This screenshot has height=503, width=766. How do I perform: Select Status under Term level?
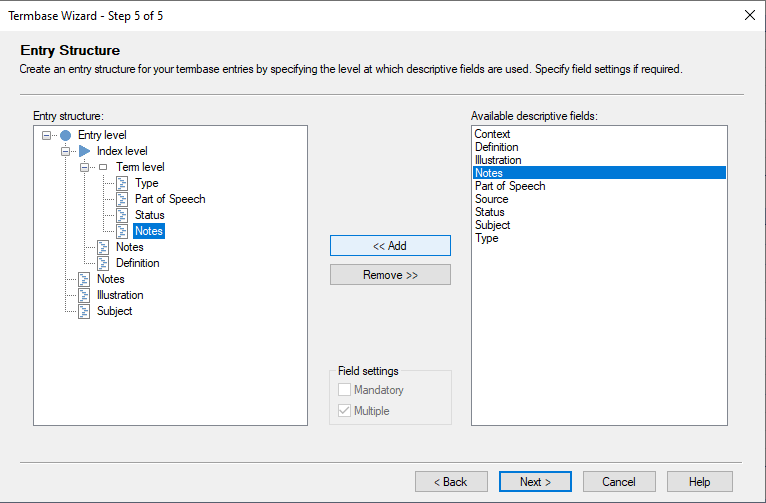click(x=149, y=215)
